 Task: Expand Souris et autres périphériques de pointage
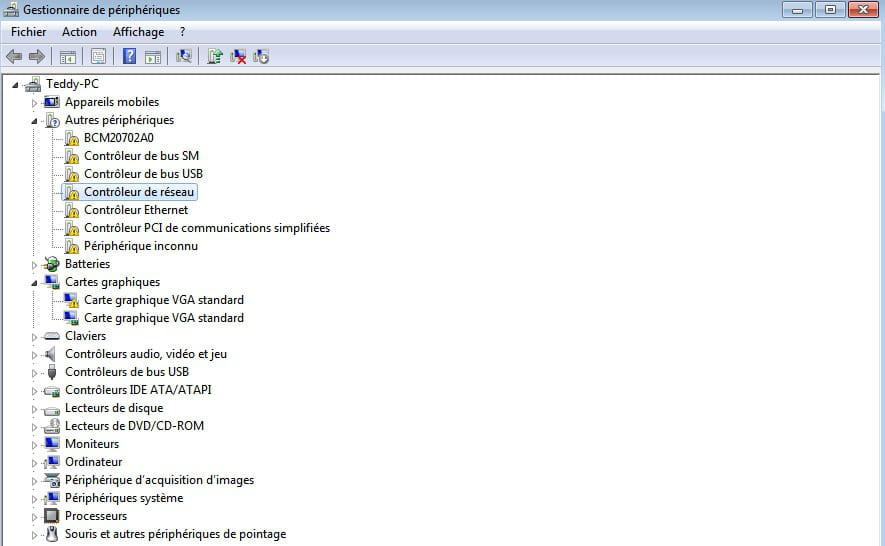(34, 535)
